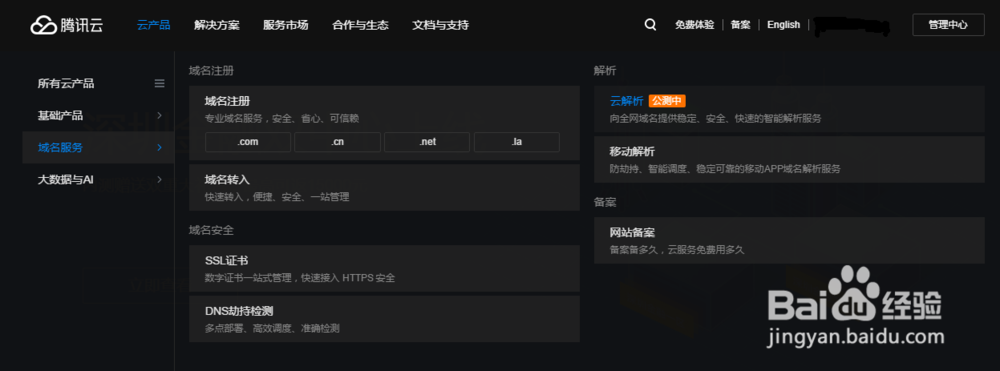Click the hamburger icon beside 所有云产品
1000x371 pixels.
click(x=159, y=84)
